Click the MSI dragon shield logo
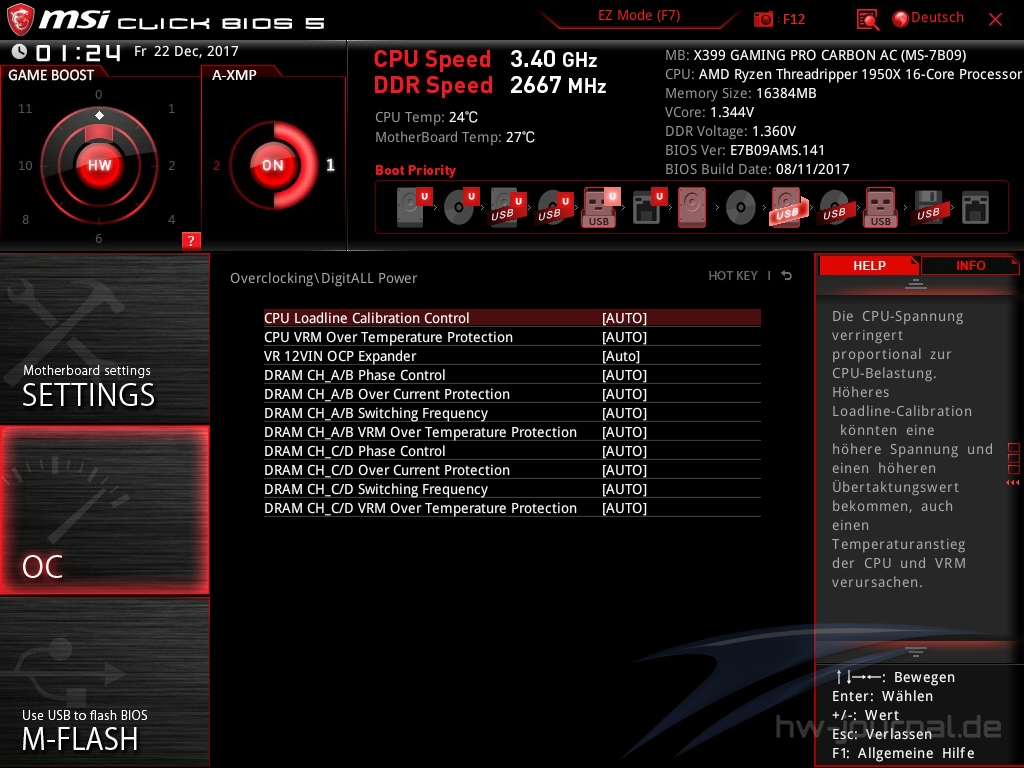The height and width of the screenshot is (768, 1024). coord(20,20)
